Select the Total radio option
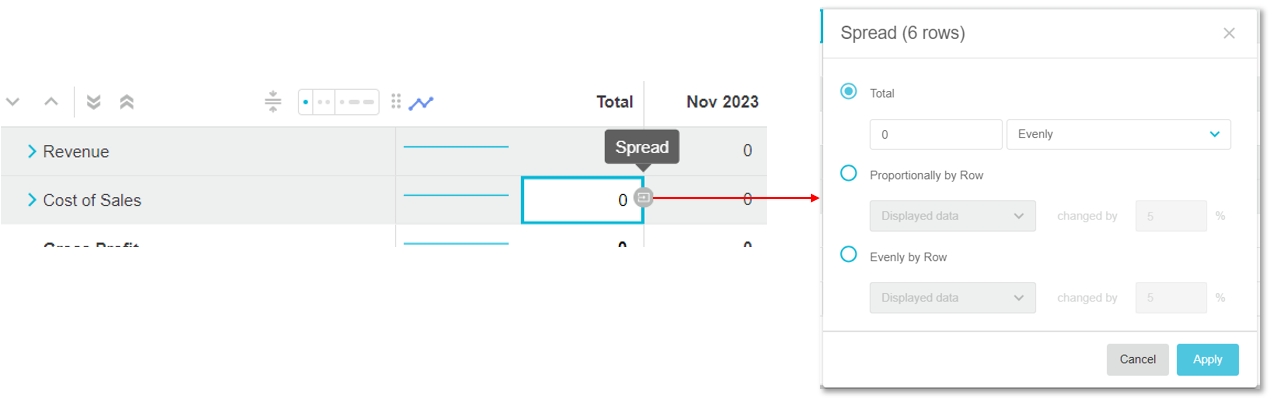The width and height of the screenshot is (1279, 403). (x=849, y=92)
